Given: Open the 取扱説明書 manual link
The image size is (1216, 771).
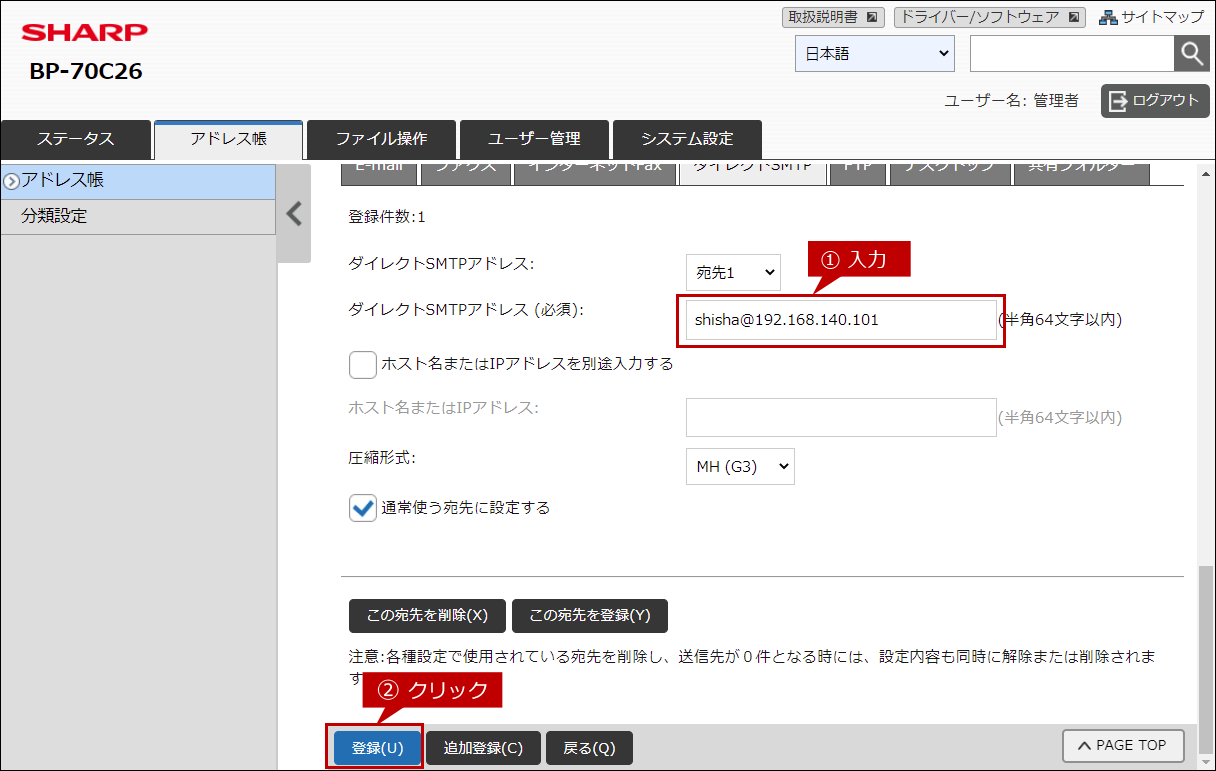Looking at the screenshot, I should (833, 17).
